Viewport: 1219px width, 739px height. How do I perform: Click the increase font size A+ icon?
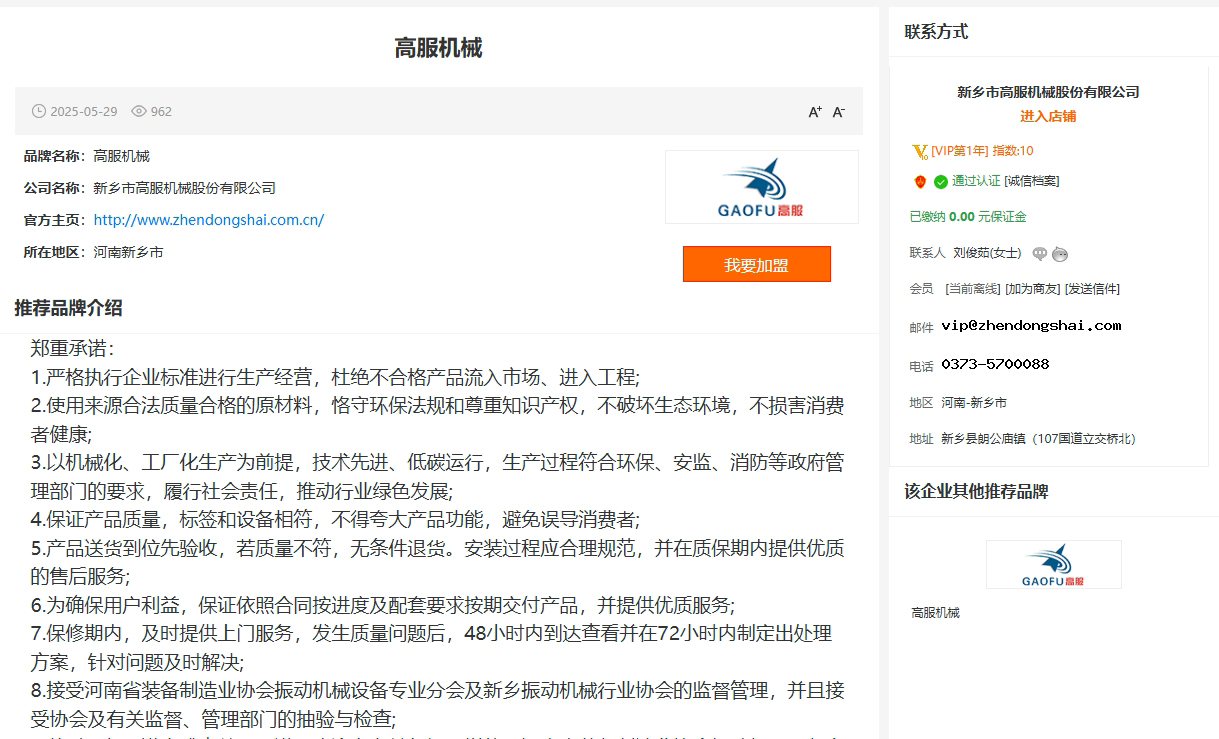pyautogui.click(x=815, y=112)
